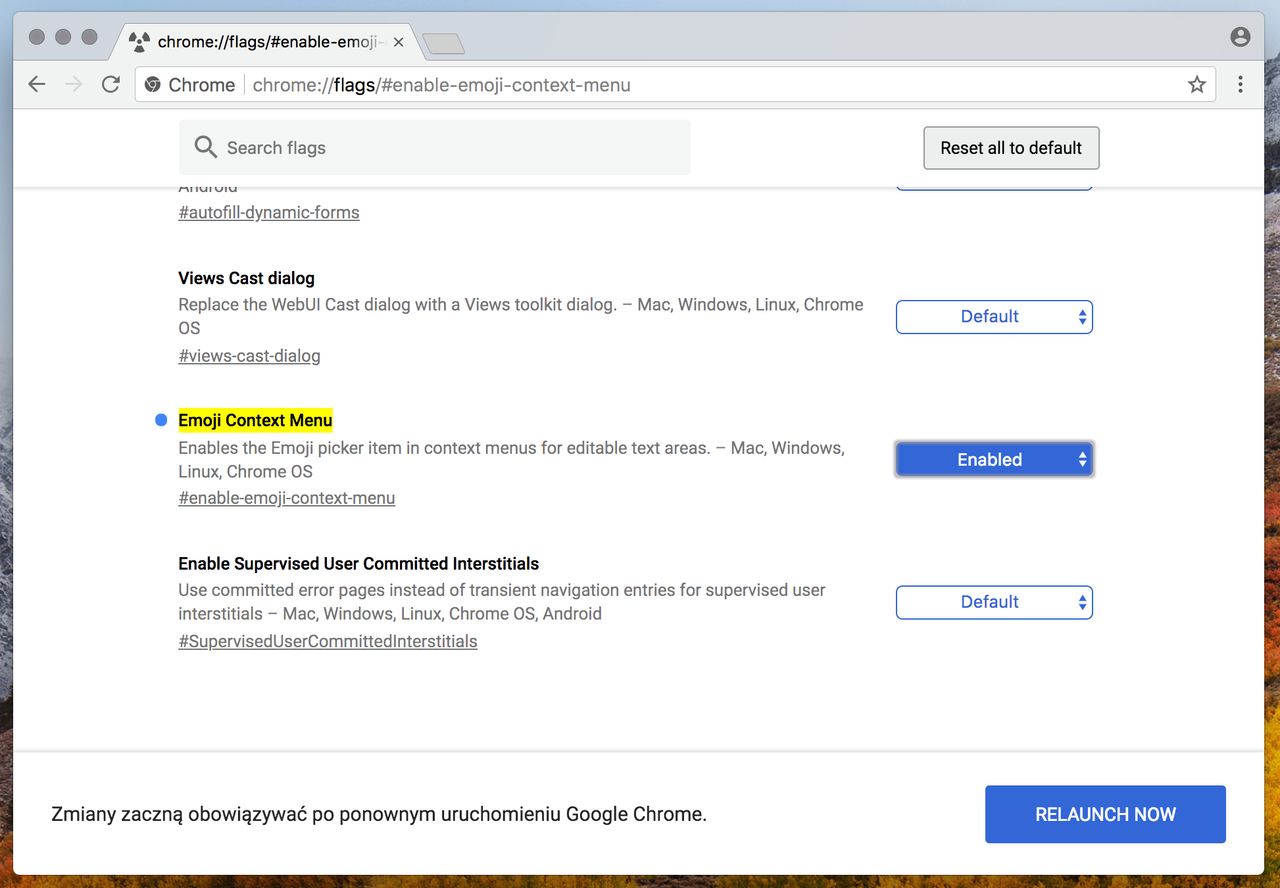The image size is (1280, 888).
Task: Focus the Search flags input field
Action: 435,148
